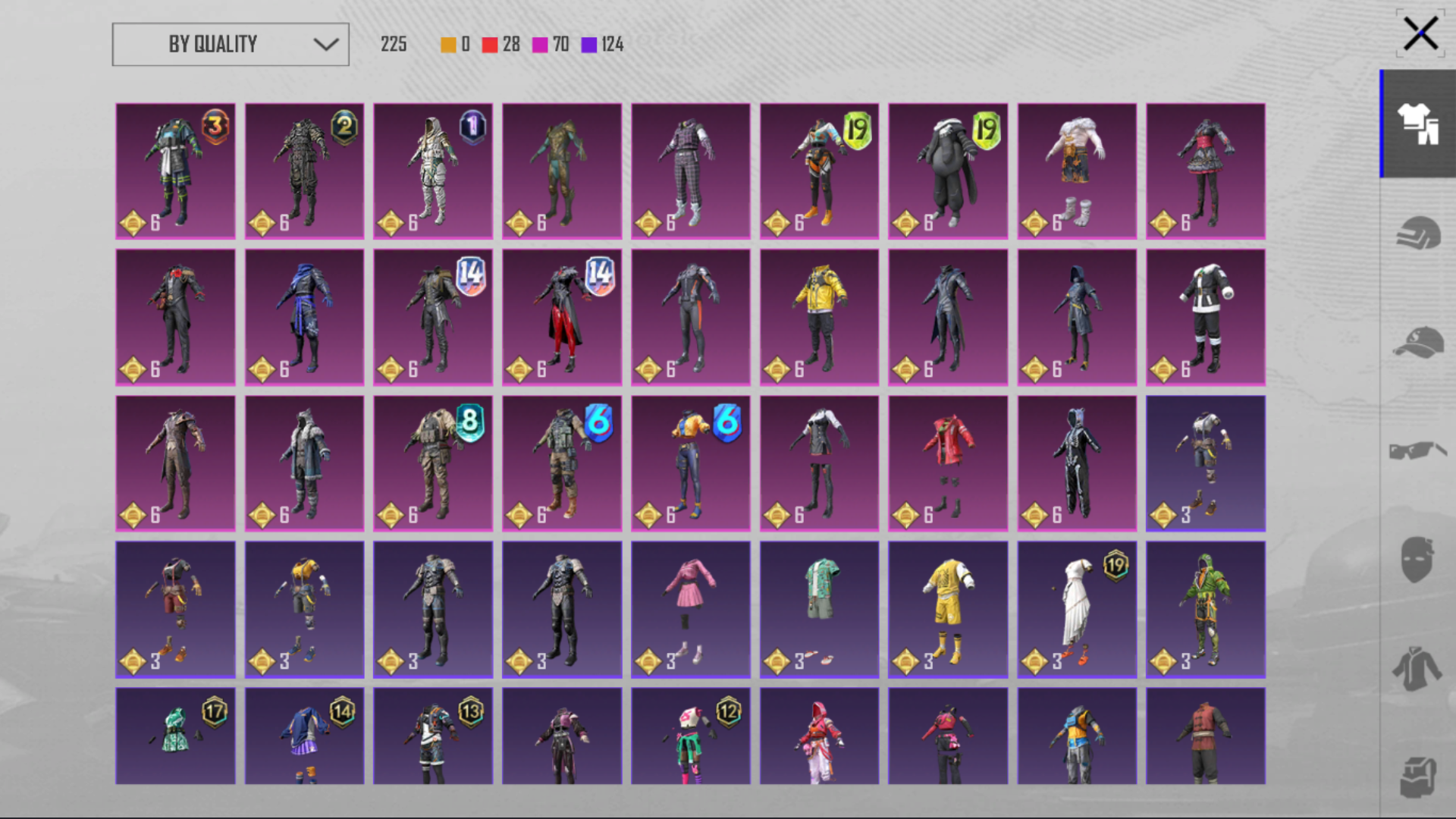This screenshot has height=819, width=1456.
Task: Select the yellow top jeans outfit badge 6
Action: [x=691, y=463]
